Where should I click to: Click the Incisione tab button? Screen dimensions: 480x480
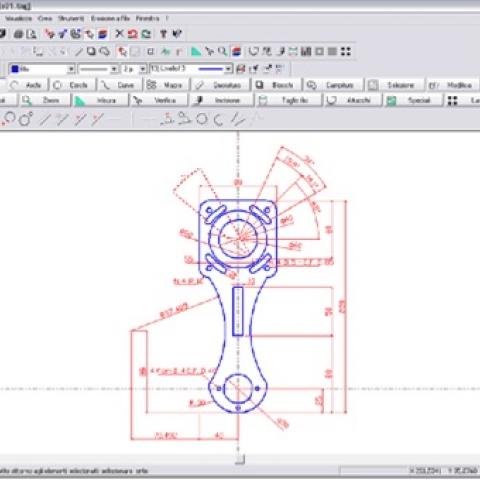pyautogui.click(x=222, y=100)
